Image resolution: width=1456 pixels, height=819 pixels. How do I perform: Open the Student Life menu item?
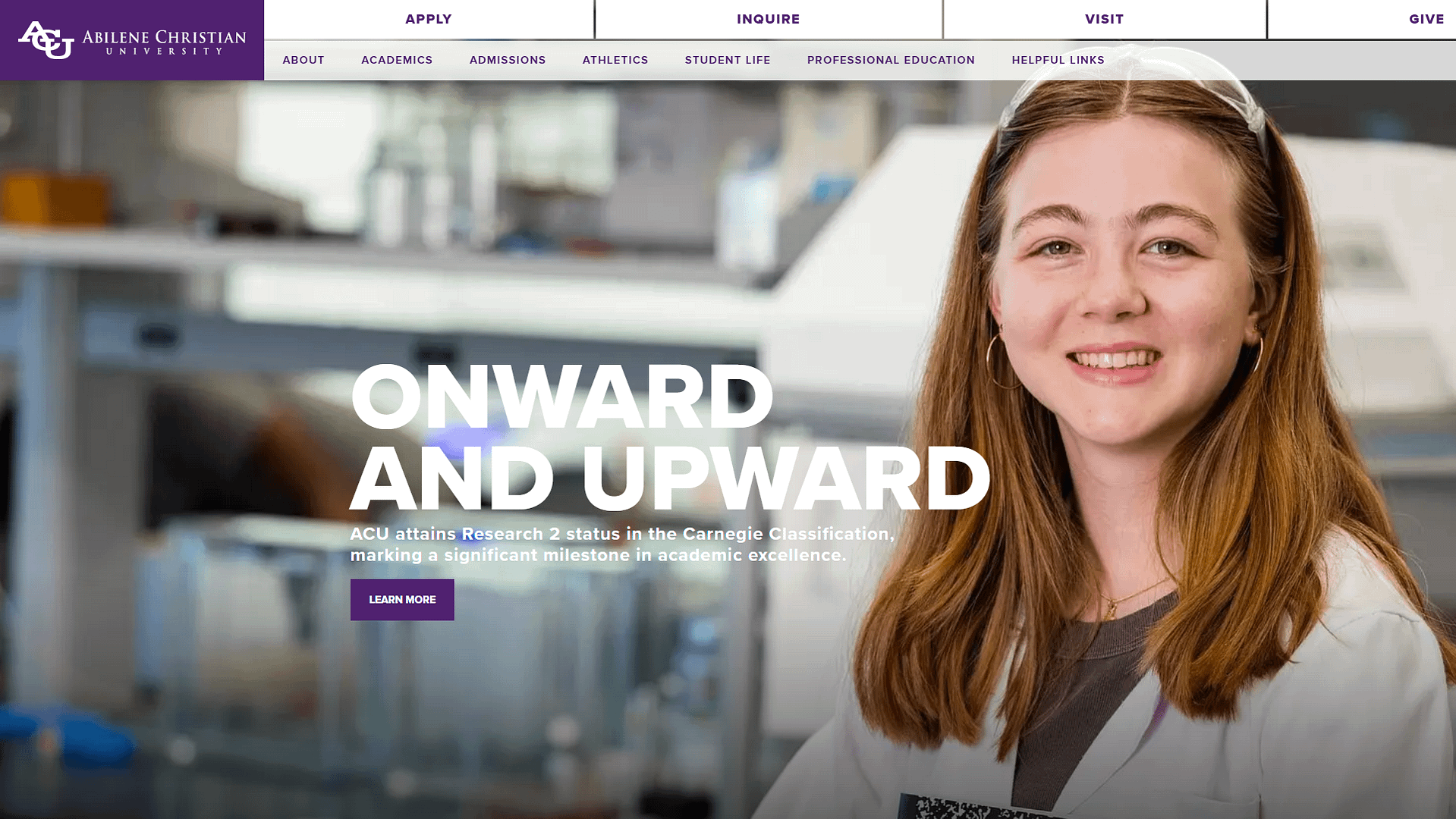728,60
